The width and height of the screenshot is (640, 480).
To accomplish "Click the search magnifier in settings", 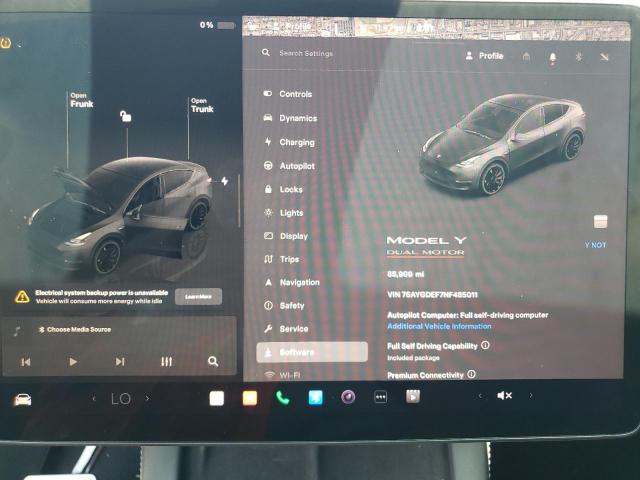I will pyautogui.click(x=266, y=53).
